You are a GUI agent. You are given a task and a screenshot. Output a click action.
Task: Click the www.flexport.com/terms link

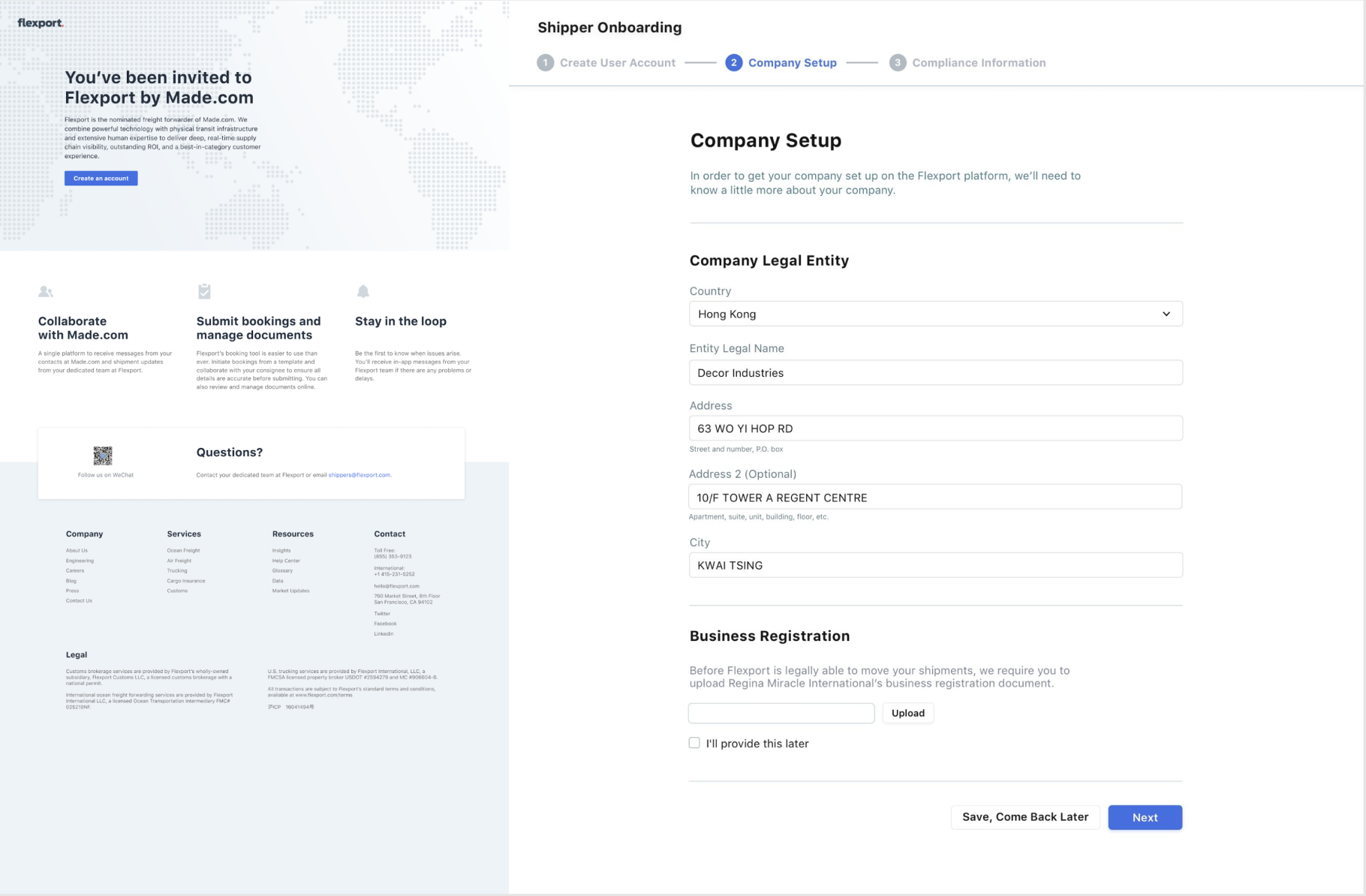(x=323, y=695)
